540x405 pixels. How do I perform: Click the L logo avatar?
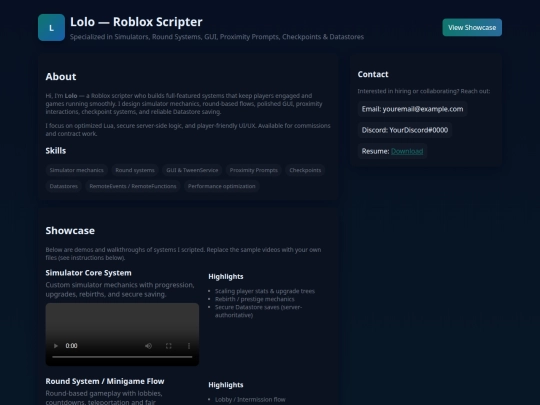coord(51,28)
